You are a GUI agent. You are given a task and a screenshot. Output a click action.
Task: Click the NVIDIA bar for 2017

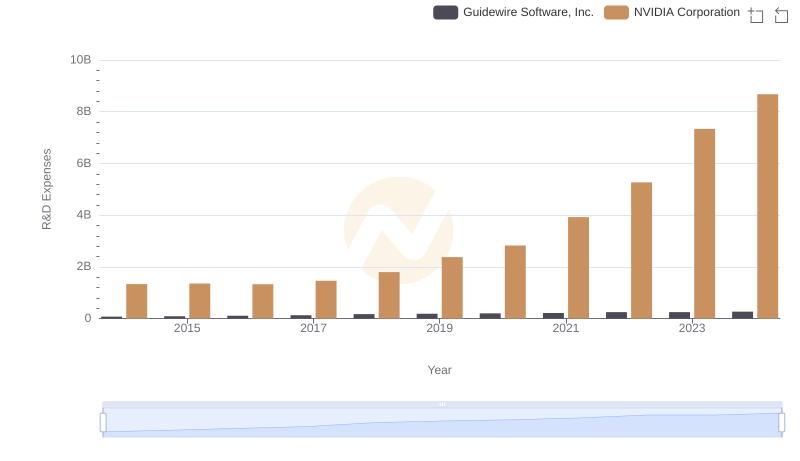tap(326, 299)
